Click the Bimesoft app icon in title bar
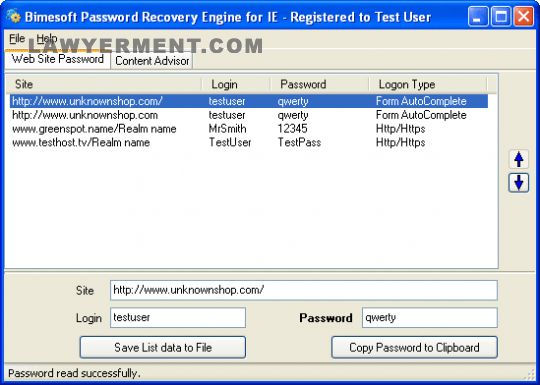This screenshot has height=385, width=540. pos(13,16)
